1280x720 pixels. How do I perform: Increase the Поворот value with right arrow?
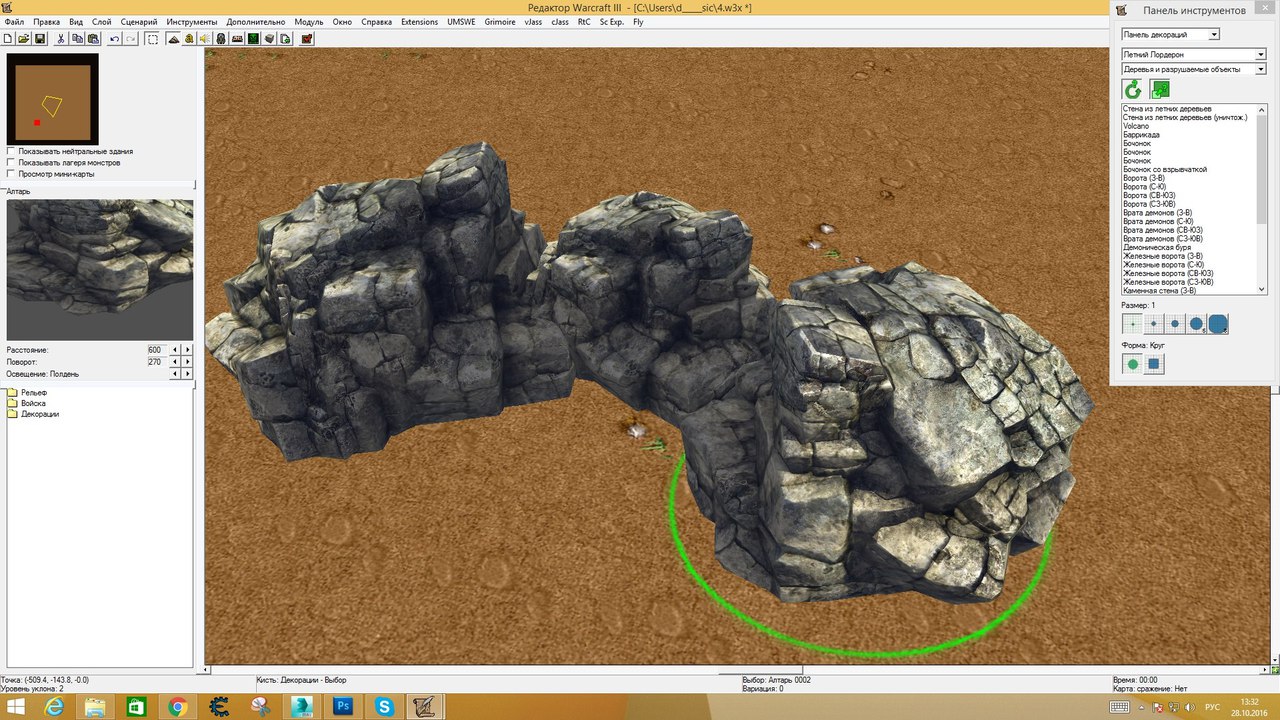click(187, 362)
